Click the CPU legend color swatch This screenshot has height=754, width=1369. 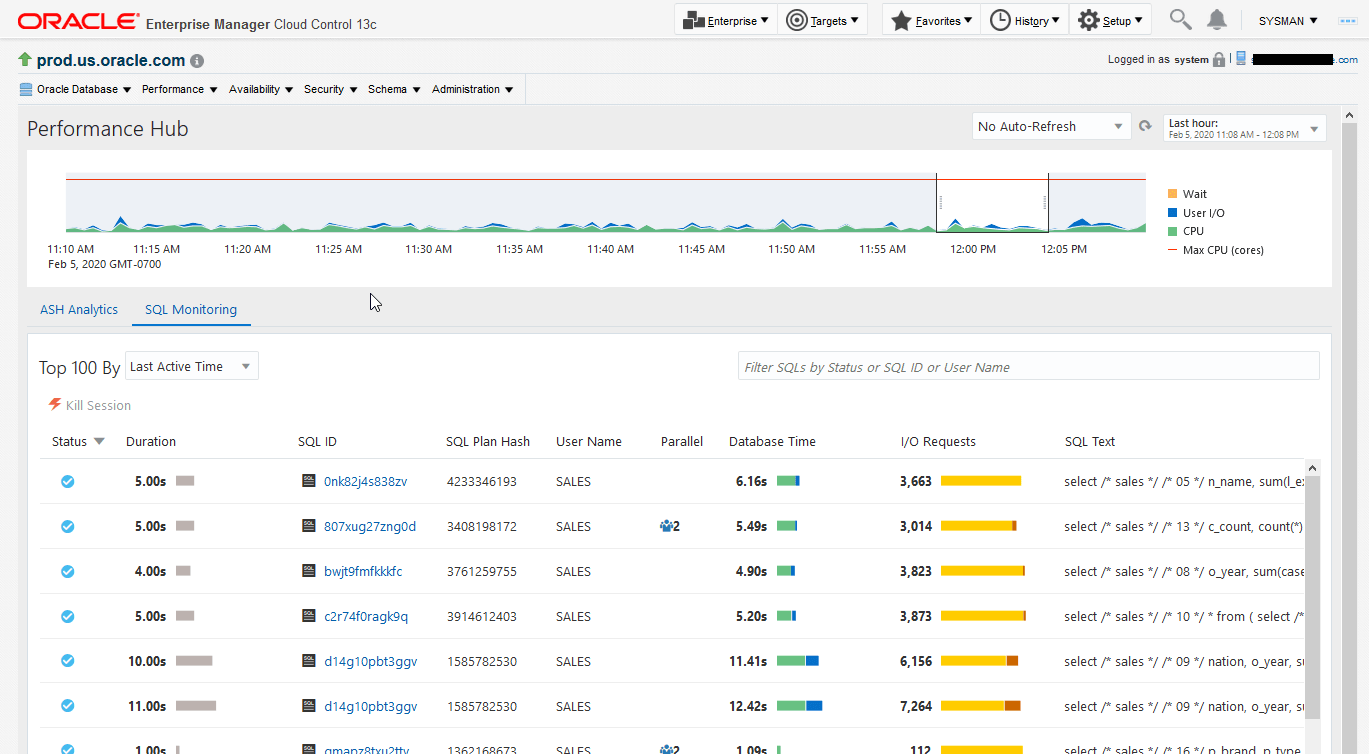1172,231
